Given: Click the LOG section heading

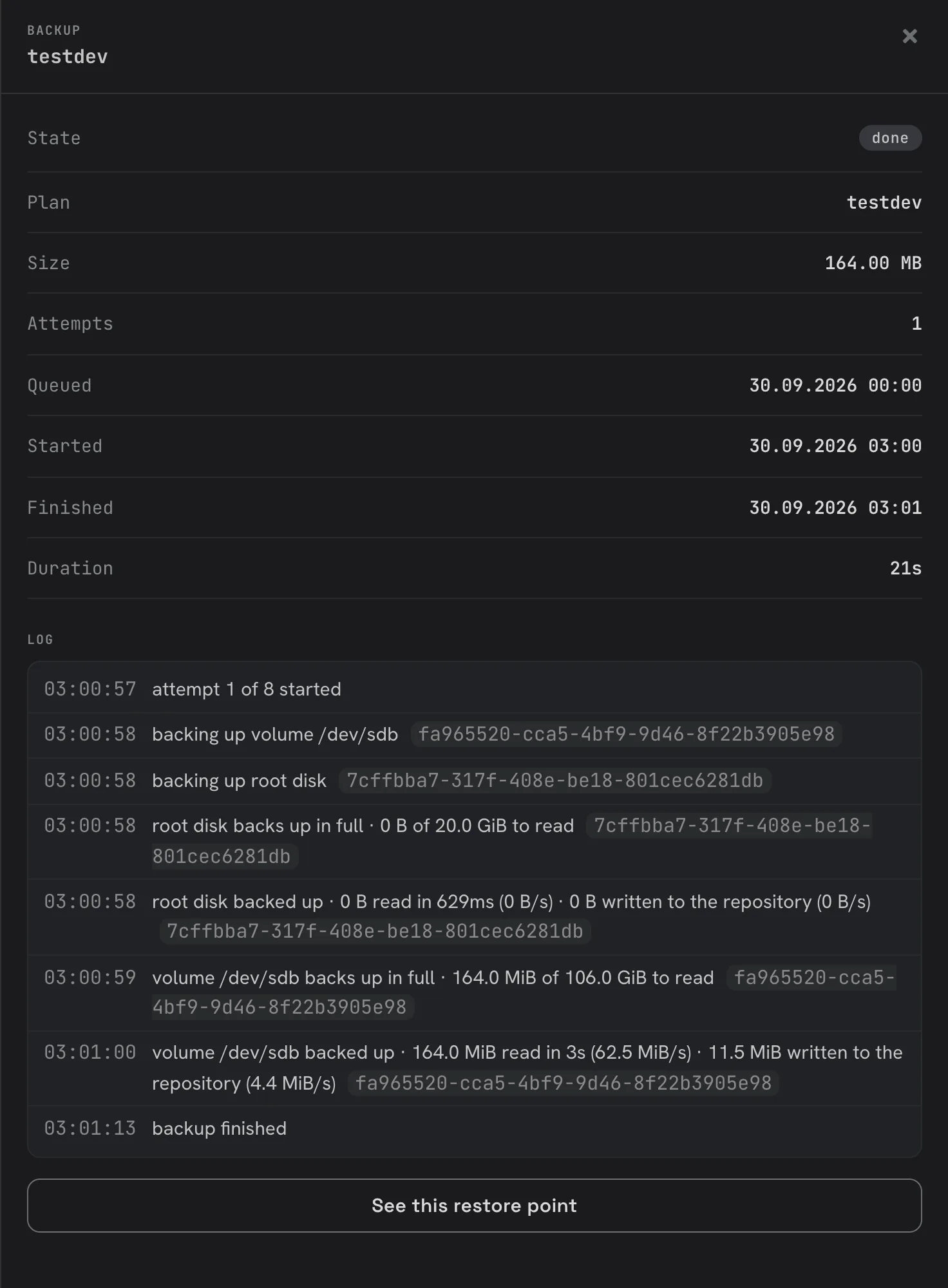Looking at the screenshot, I should (x=40, y=639).
